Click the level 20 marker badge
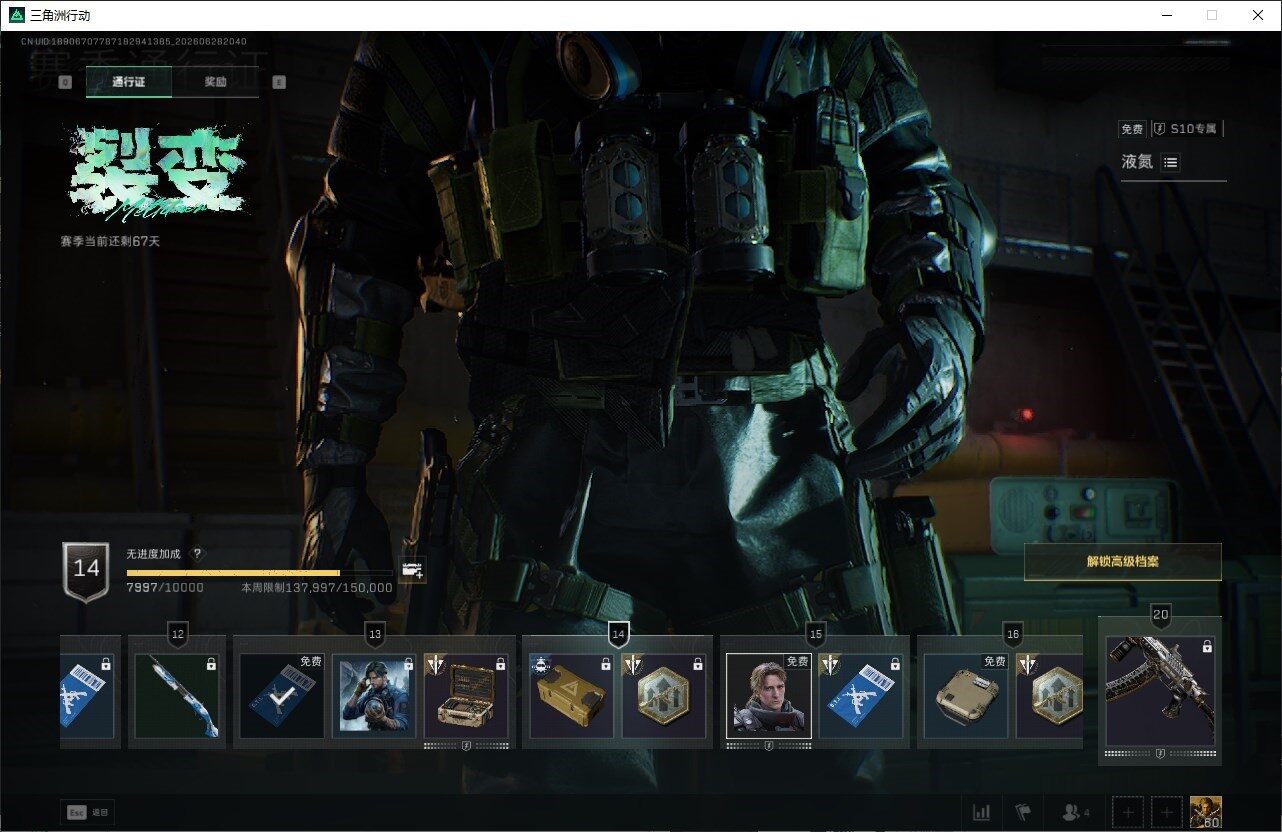 coord(1161,615)
